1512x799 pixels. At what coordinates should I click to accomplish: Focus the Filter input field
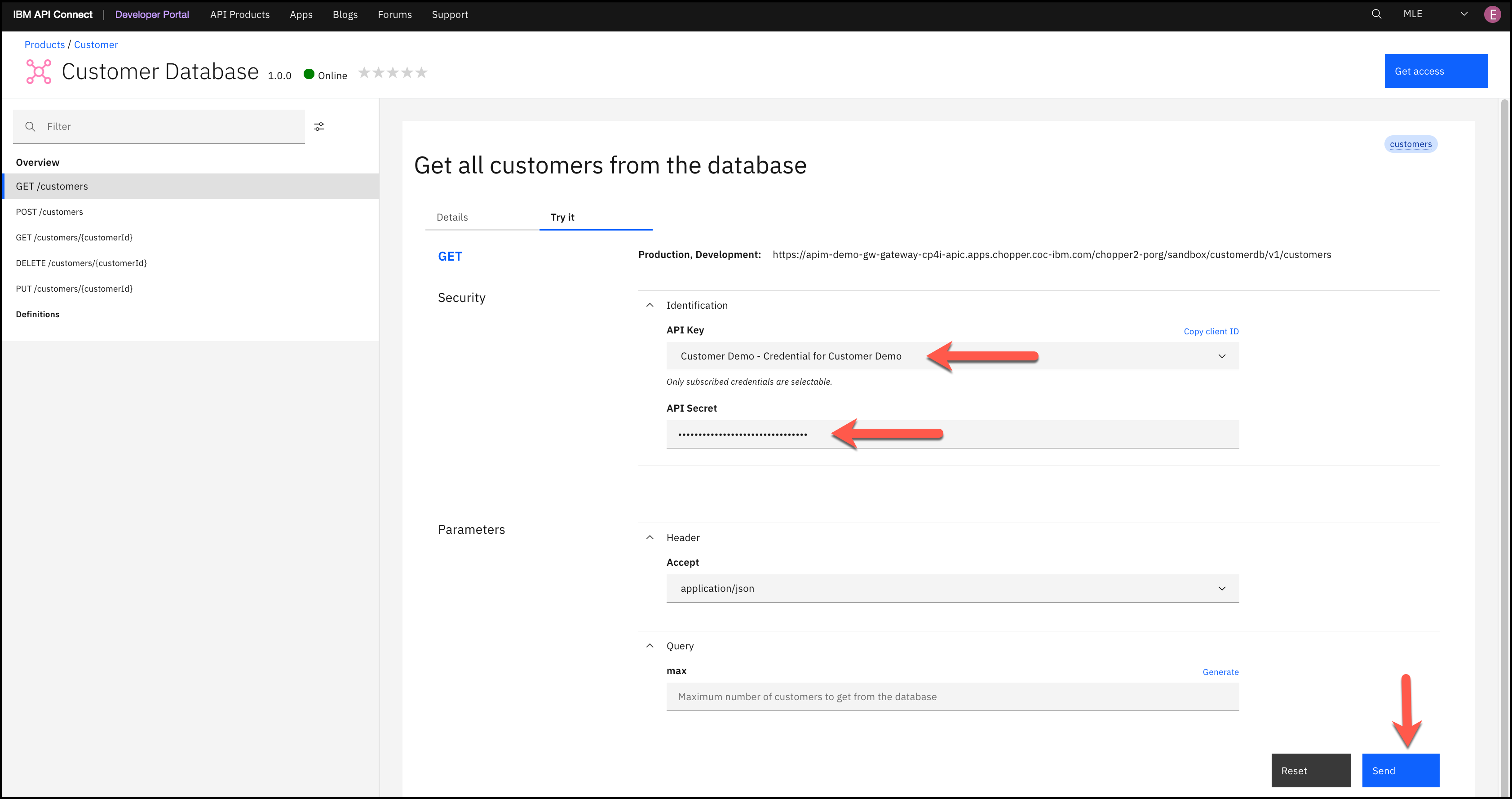coord(159,127)
